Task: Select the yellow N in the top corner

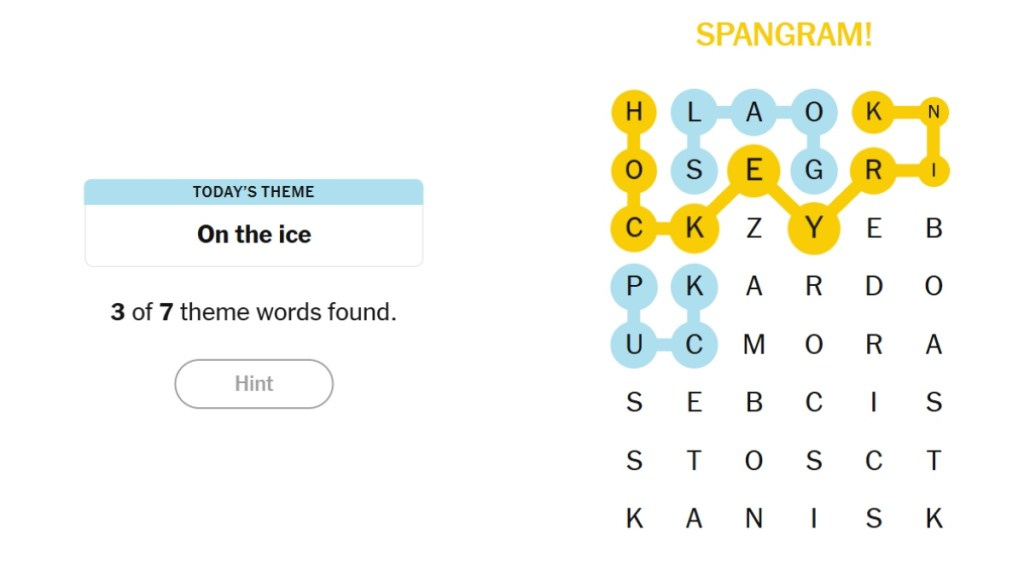Action: tap(933, 112)
